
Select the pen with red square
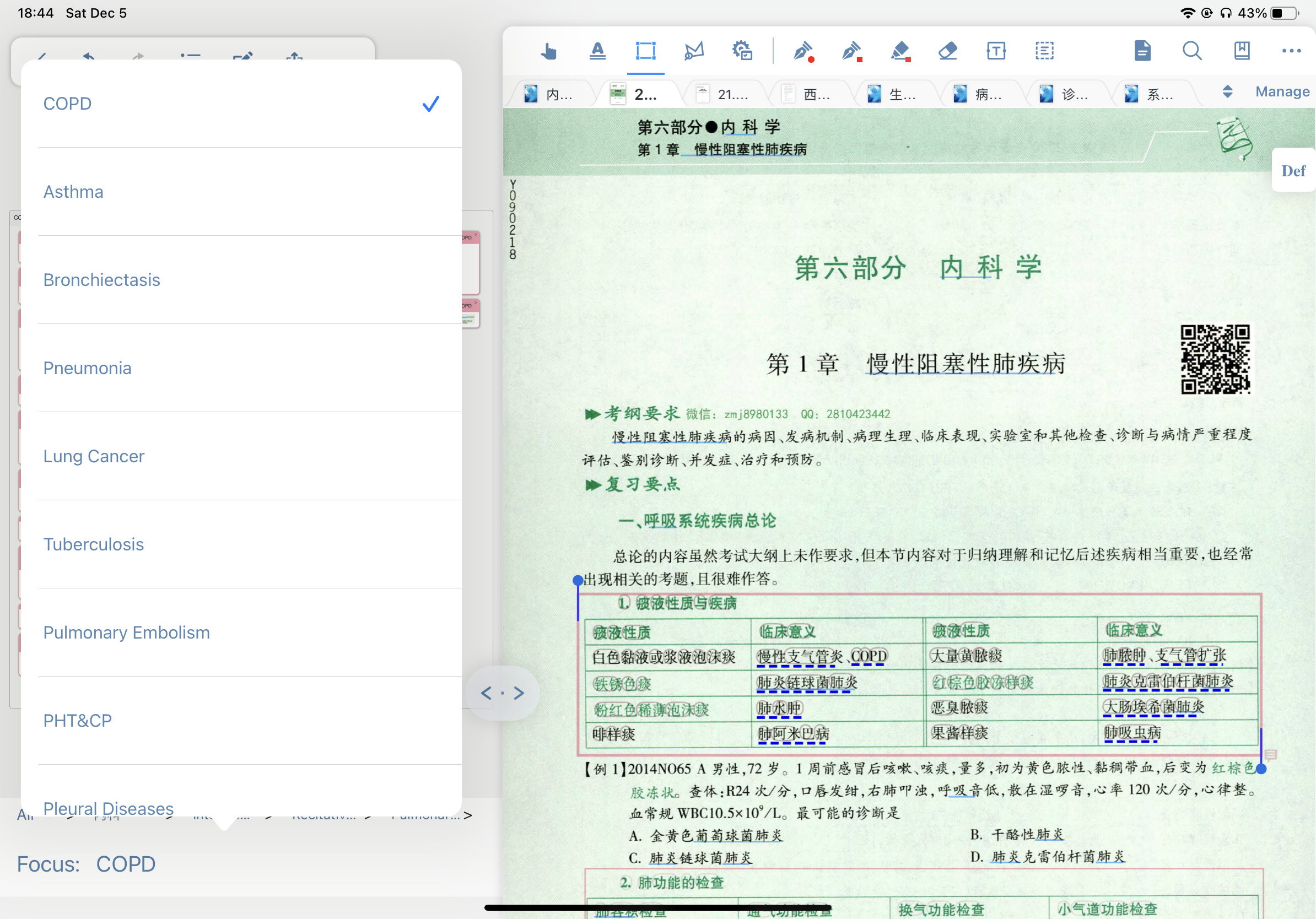pyautogui.click(x=852, y=51)
